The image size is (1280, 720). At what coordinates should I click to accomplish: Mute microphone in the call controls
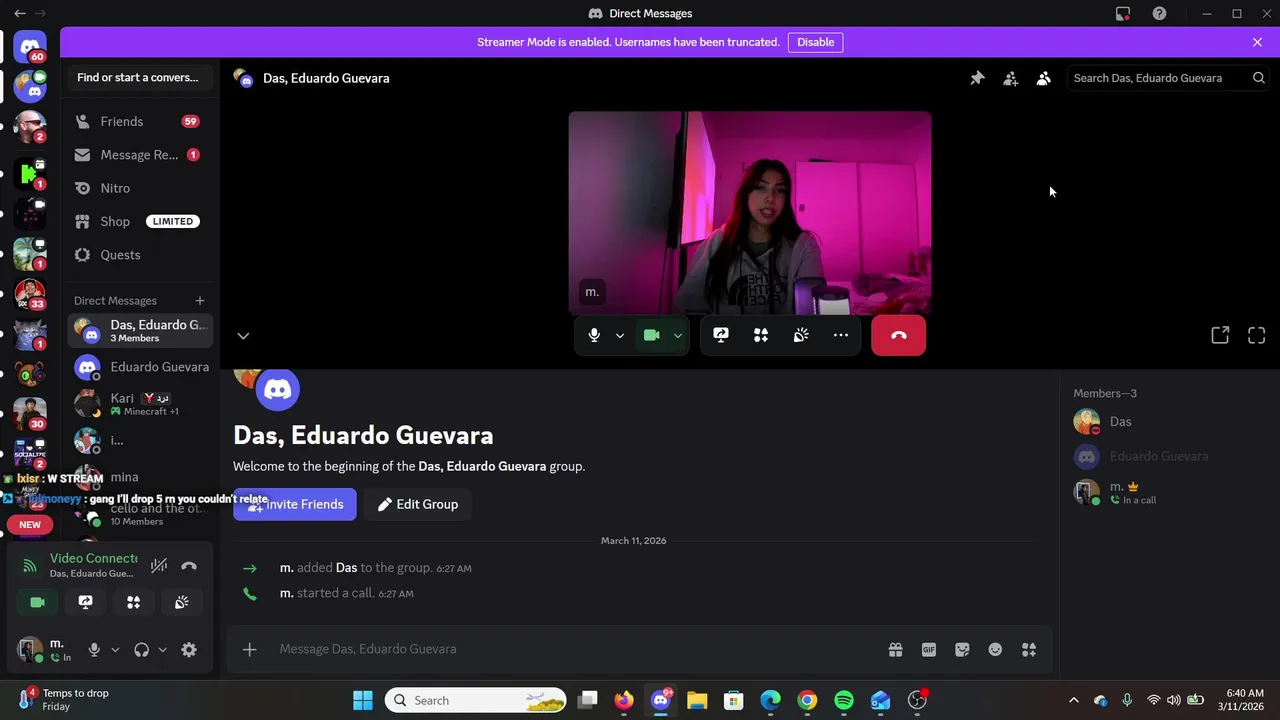tap(594, 336)
